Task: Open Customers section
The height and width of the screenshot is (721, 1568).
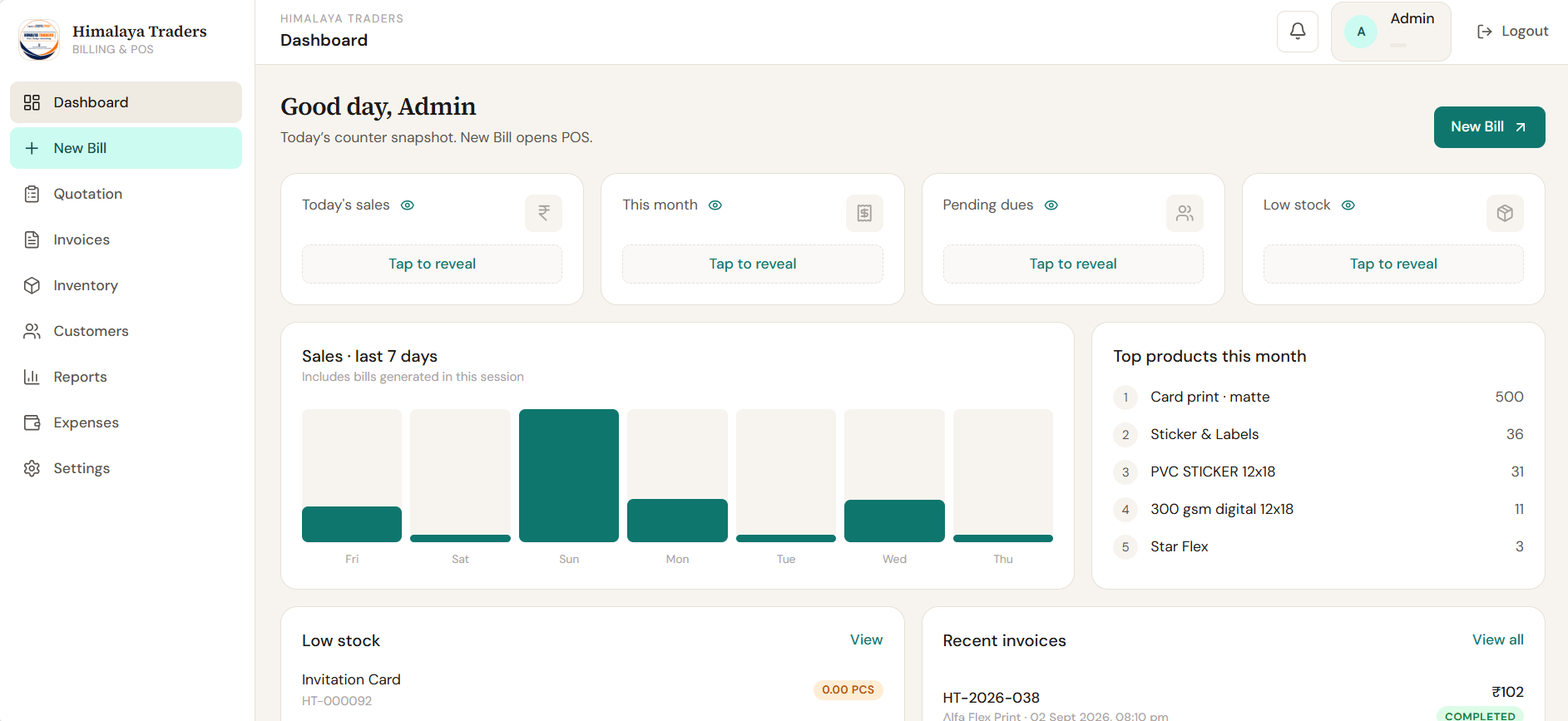Action: click(x=126, y=331)
